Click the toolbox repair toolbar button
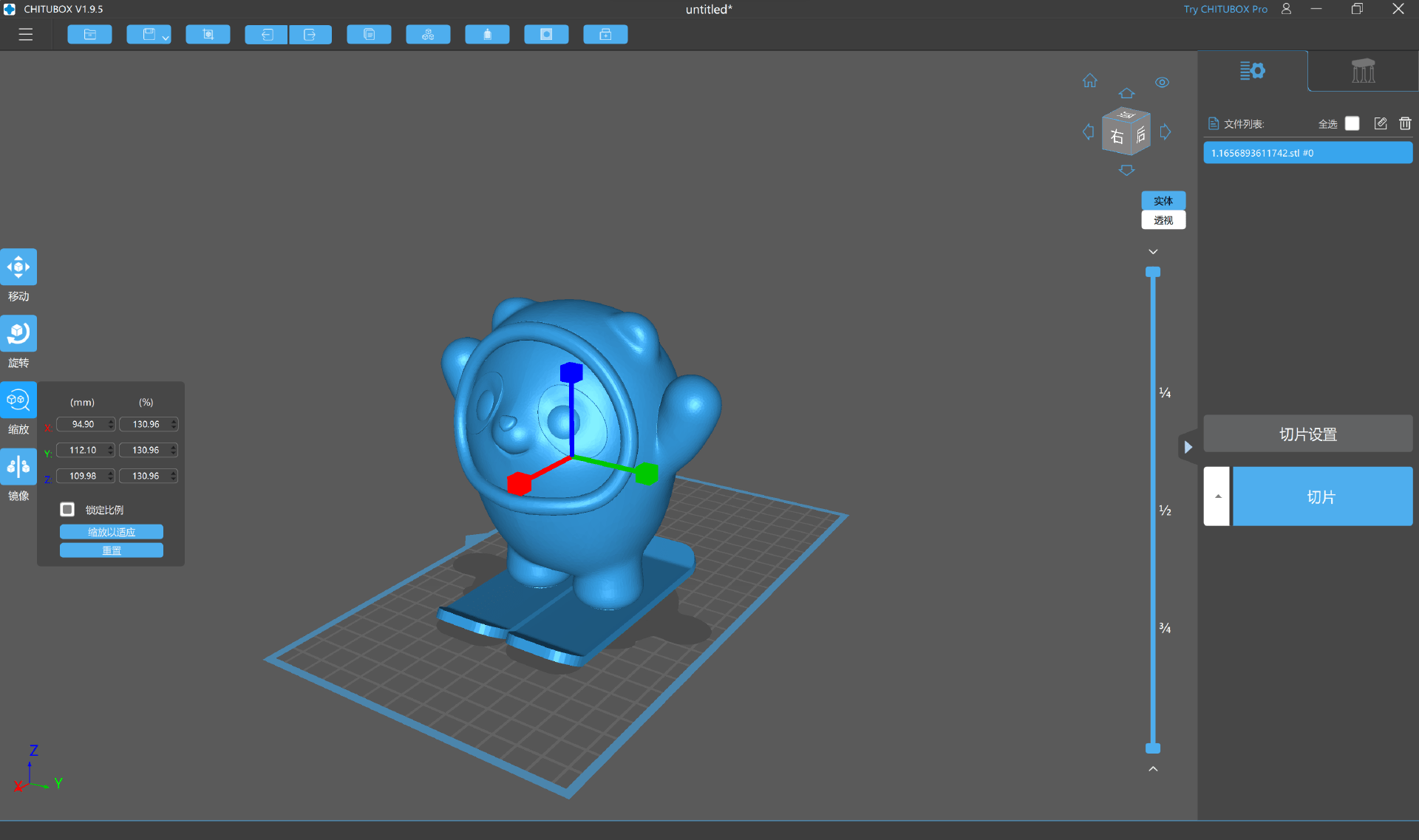This screenshot has width=1419, height=840. pos(605,35)
